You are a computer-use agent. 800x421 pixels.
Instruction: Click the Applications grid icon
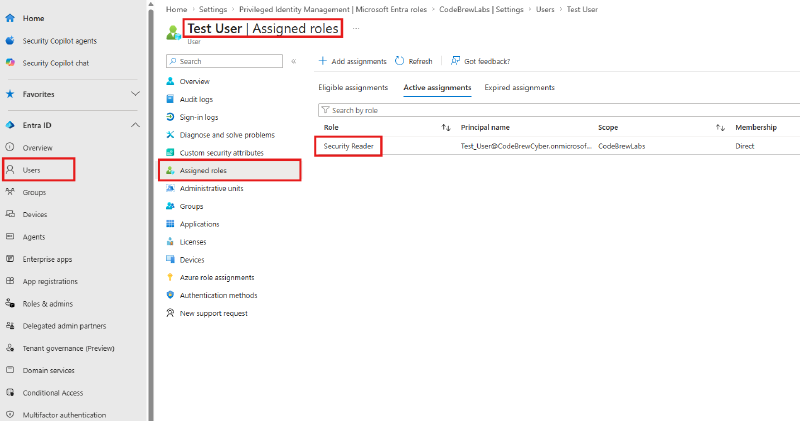click(170, 224)
